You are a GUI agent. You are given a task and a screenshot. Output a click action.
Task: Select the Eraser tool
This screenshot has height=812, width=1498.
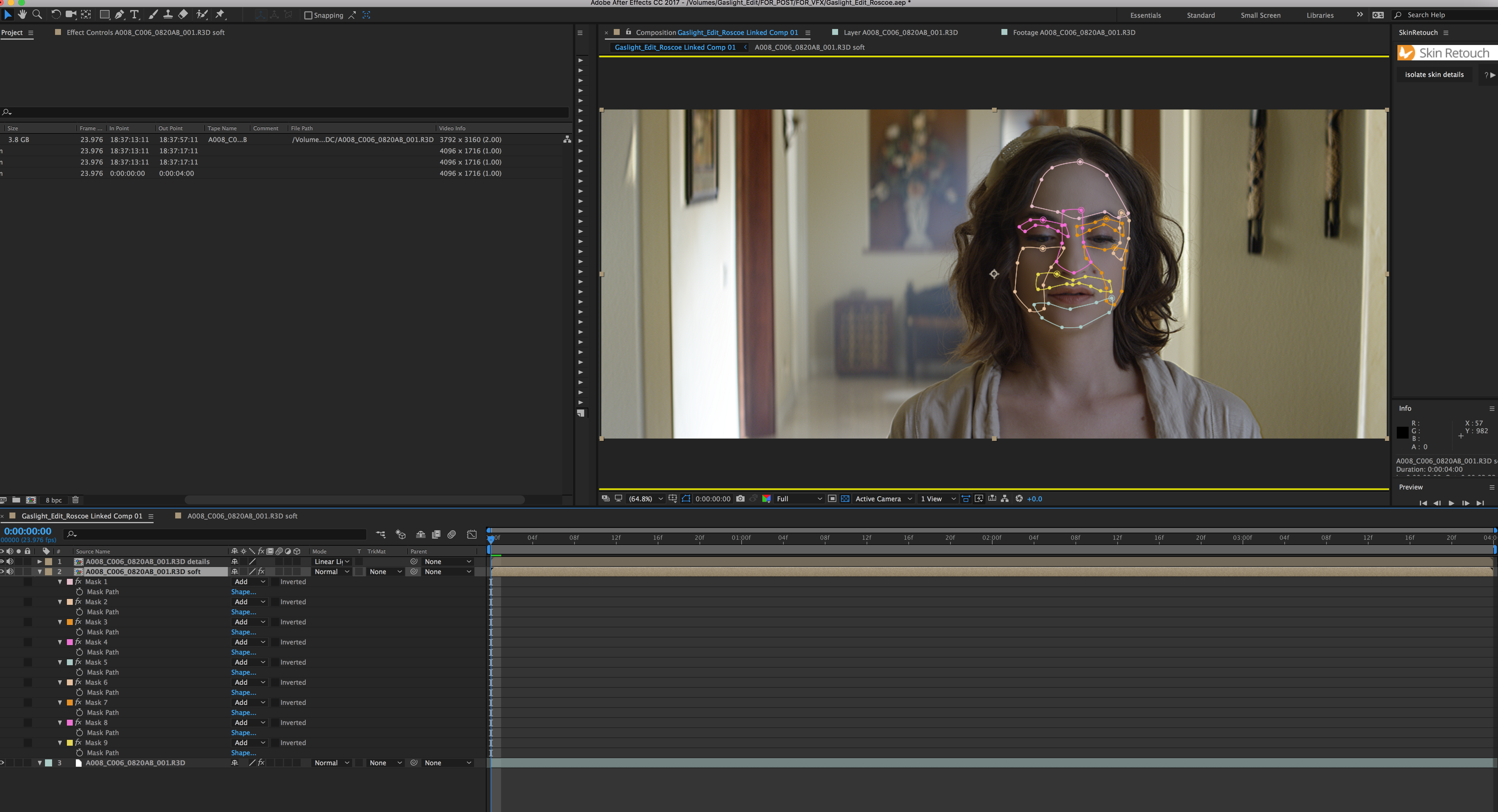point(183,14)
